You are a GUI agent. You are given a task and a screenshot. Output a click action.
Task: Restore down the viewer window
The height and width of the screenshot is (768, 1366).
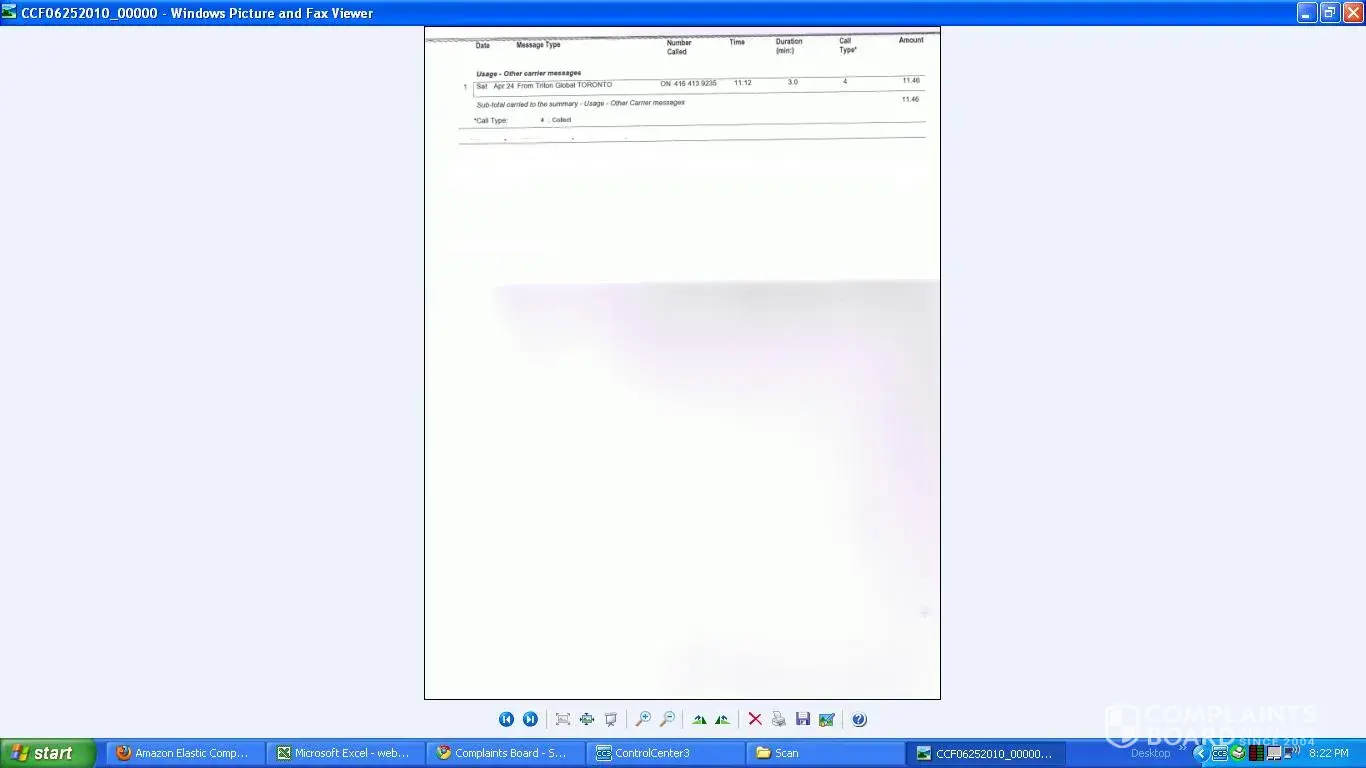[1330, 13]
